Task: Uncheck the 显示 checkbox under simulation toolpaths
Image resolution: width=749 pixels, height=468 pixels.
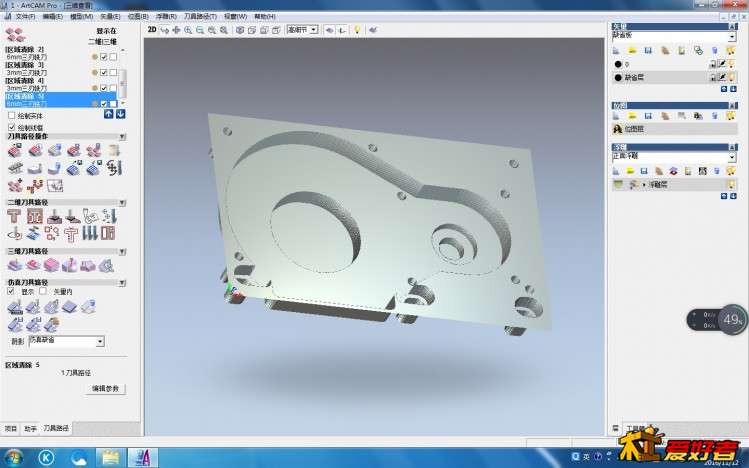Action: click(x=11, y=291)
